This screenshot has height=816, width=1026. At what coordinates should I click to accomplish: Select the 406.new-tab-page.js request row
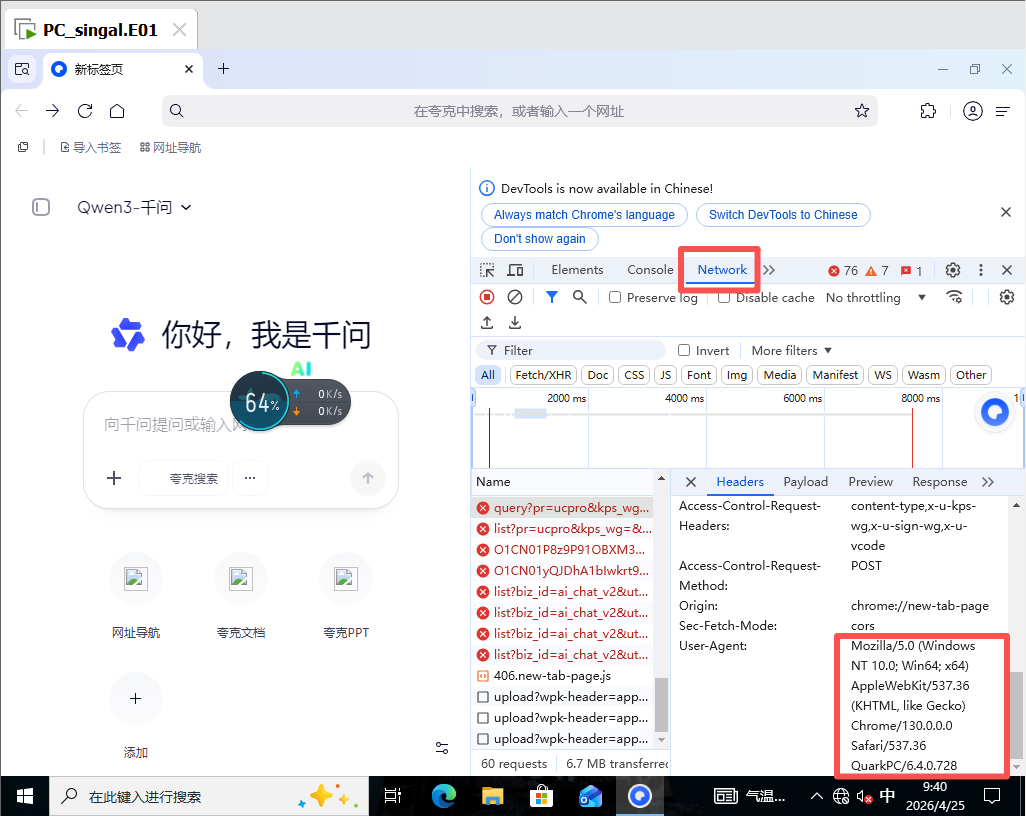point(563,676)
